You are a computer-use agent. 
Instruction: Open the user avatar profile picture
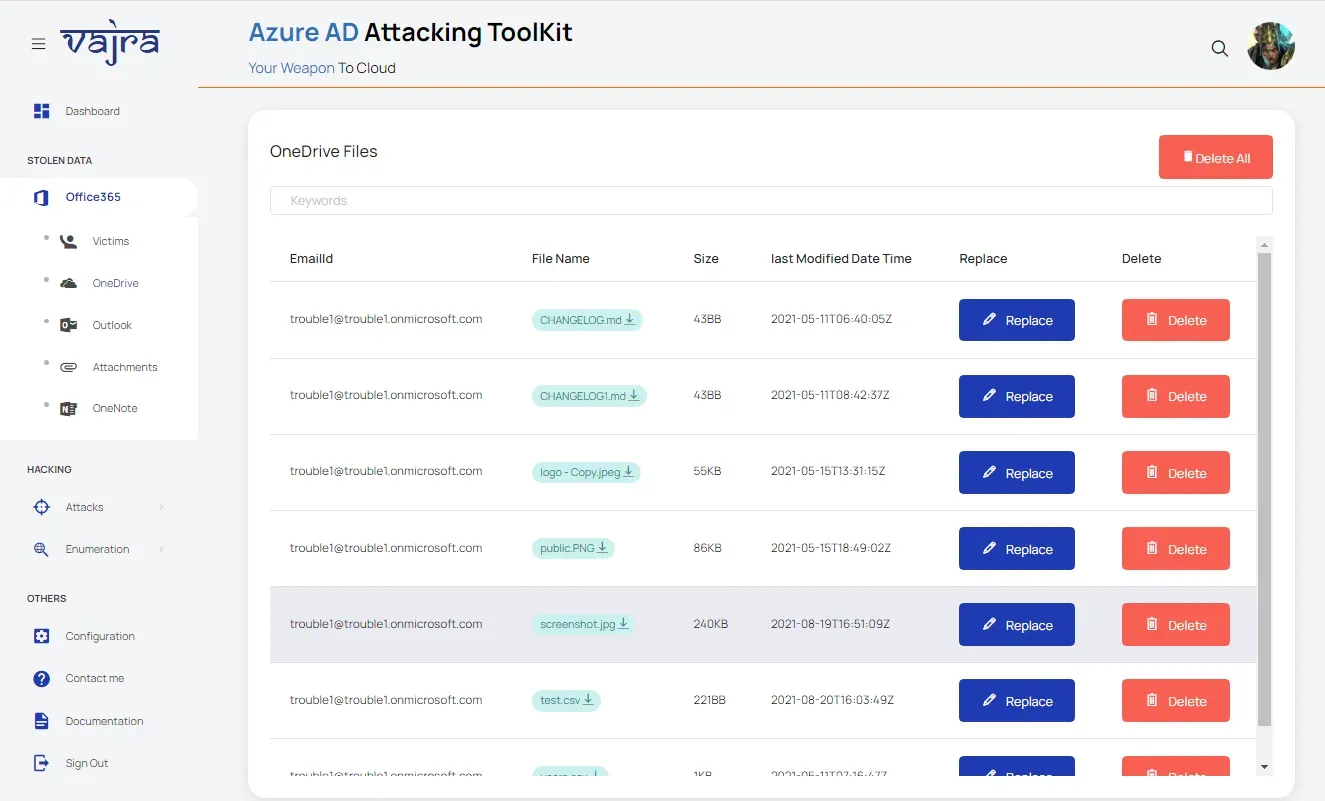(1271, 46)
